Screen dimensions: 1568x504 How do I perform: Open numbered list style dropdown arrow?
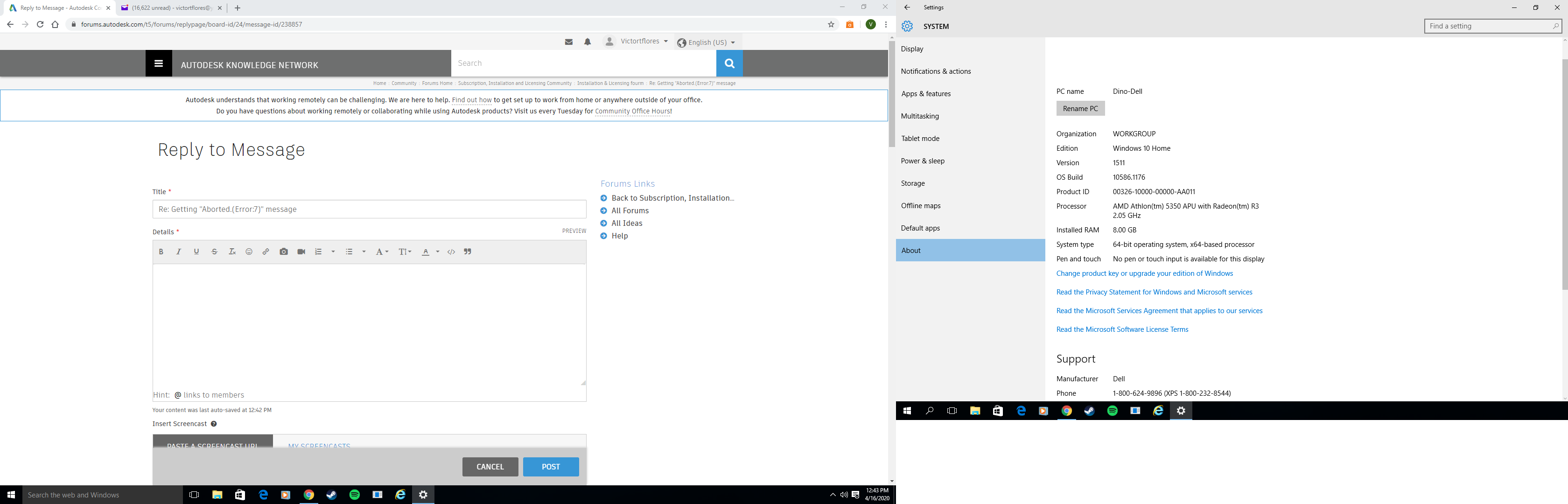[x=333, y=252]
